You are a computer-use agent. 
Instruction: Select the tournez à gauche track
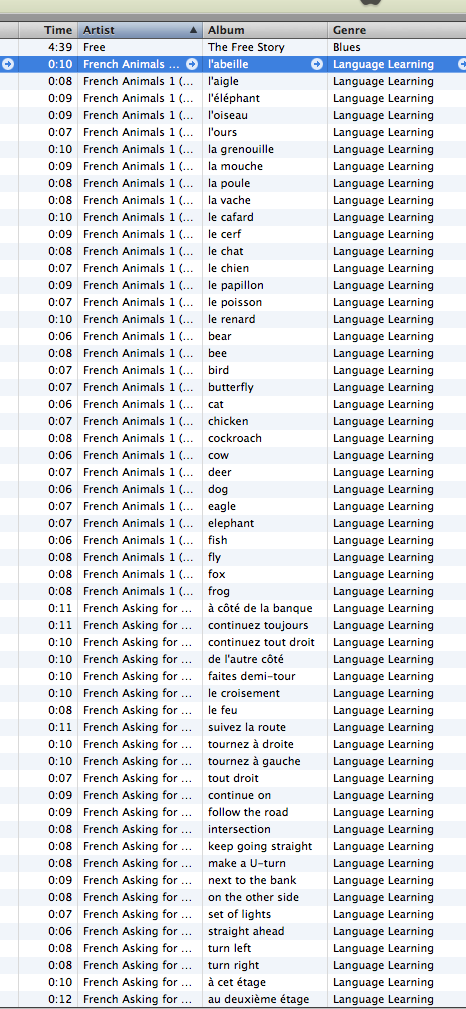[233, 761]
